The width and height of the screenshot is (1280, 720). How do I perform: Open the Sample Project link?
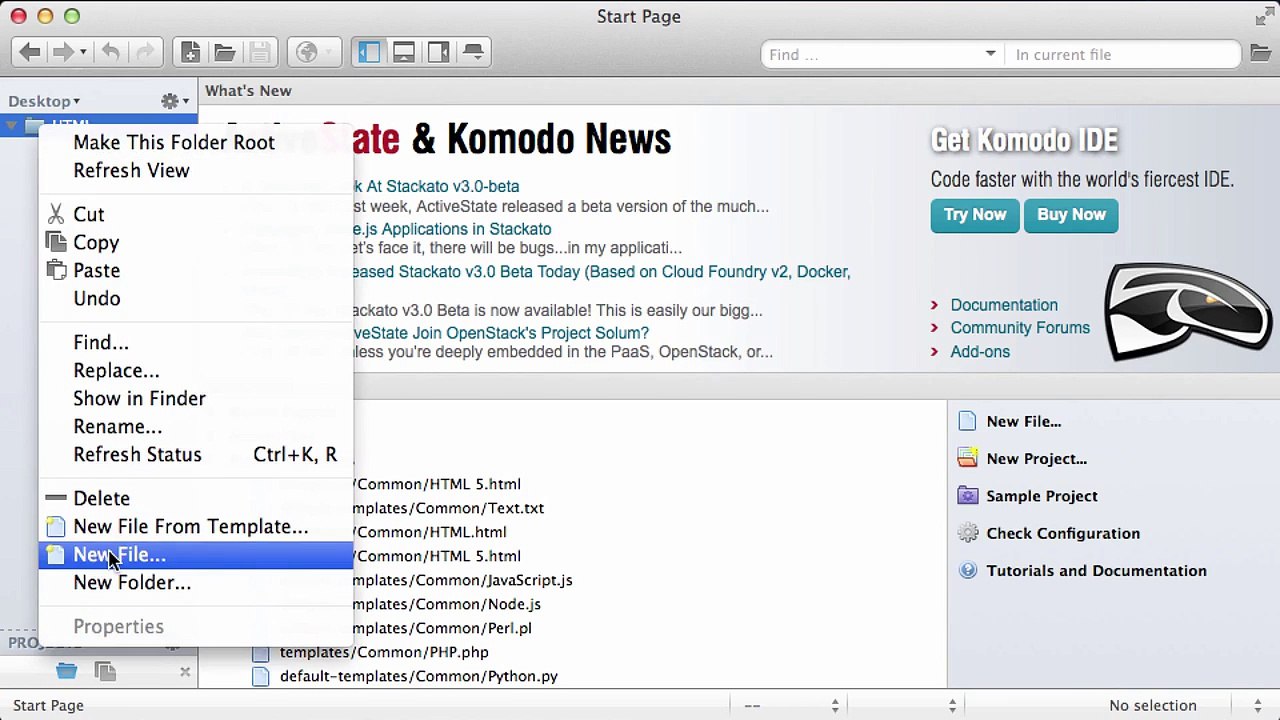1042,496
